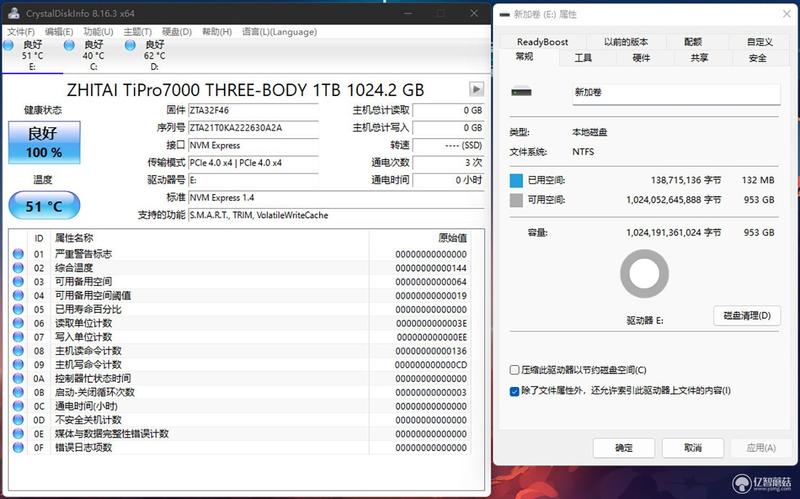The width and height of the screenshot is (800, 499).
Task: Click the disk usage donut chart
Action: coord(644,274)
